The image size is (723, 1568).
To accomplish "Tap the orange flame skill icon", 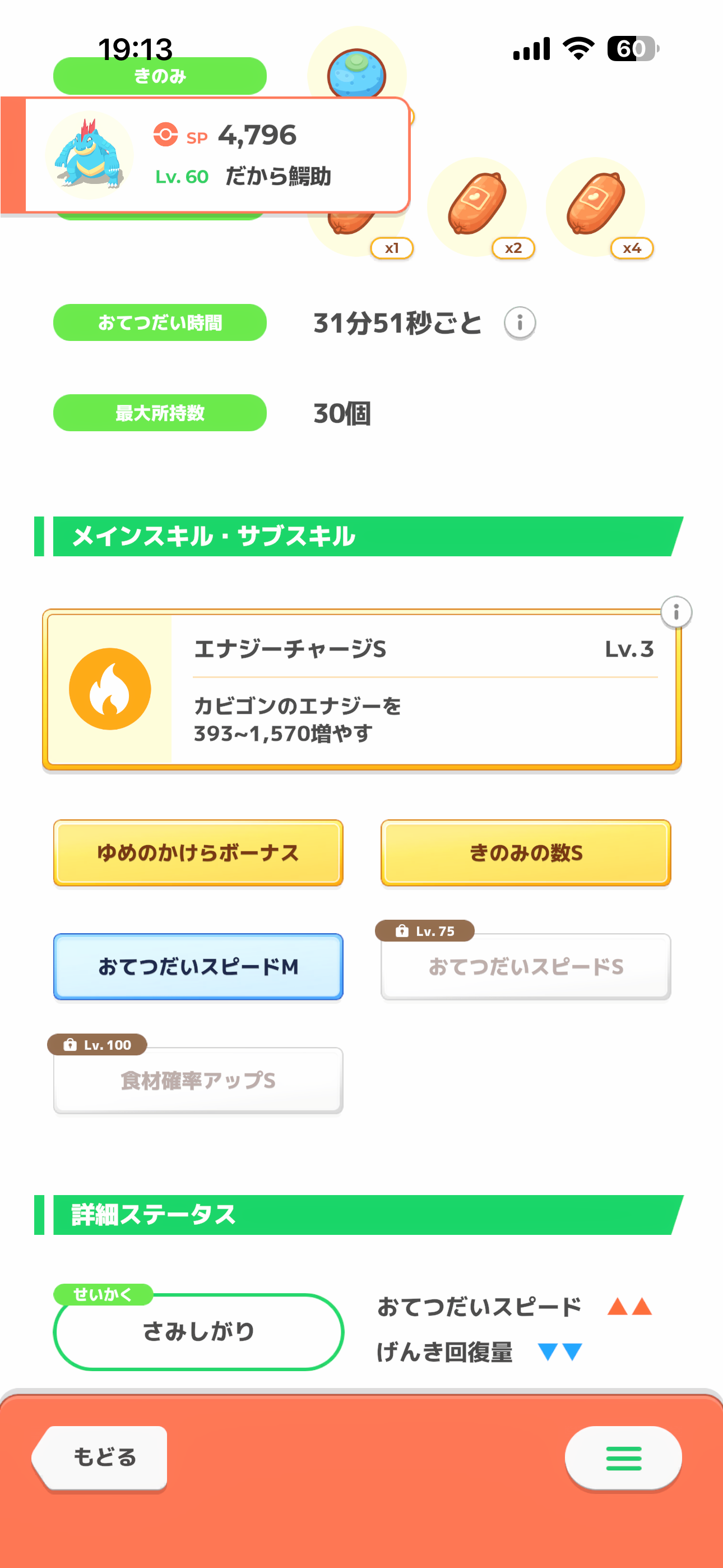I will pyautogui.click(x=110, y=689).
